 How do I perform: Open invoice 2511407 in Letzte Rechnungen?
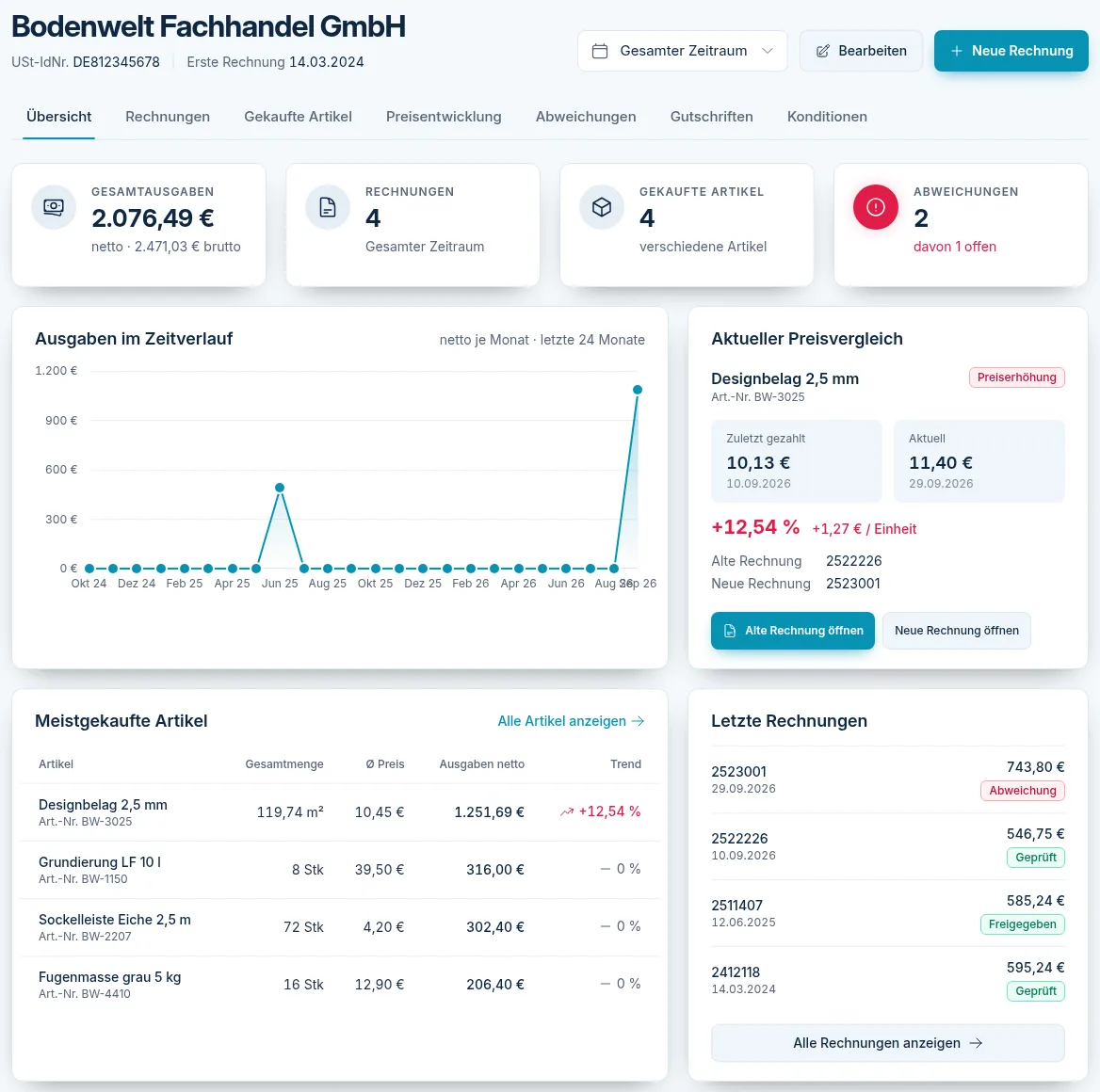click(x=887, y=913)
